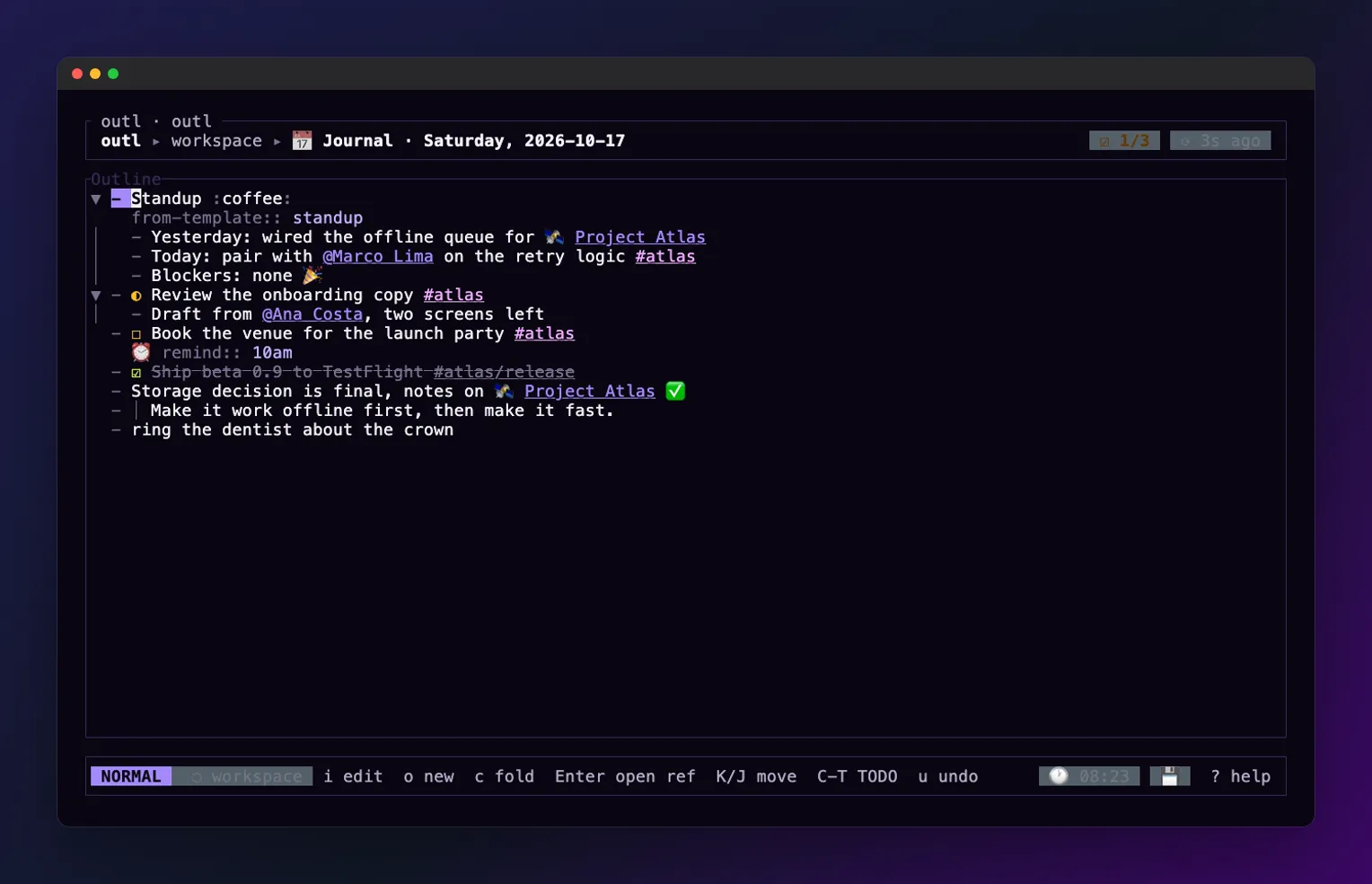Click the from-template value standup
The height and width of the screenshot is (884, 1372).
pyautogui.click(x=328, y=217)
